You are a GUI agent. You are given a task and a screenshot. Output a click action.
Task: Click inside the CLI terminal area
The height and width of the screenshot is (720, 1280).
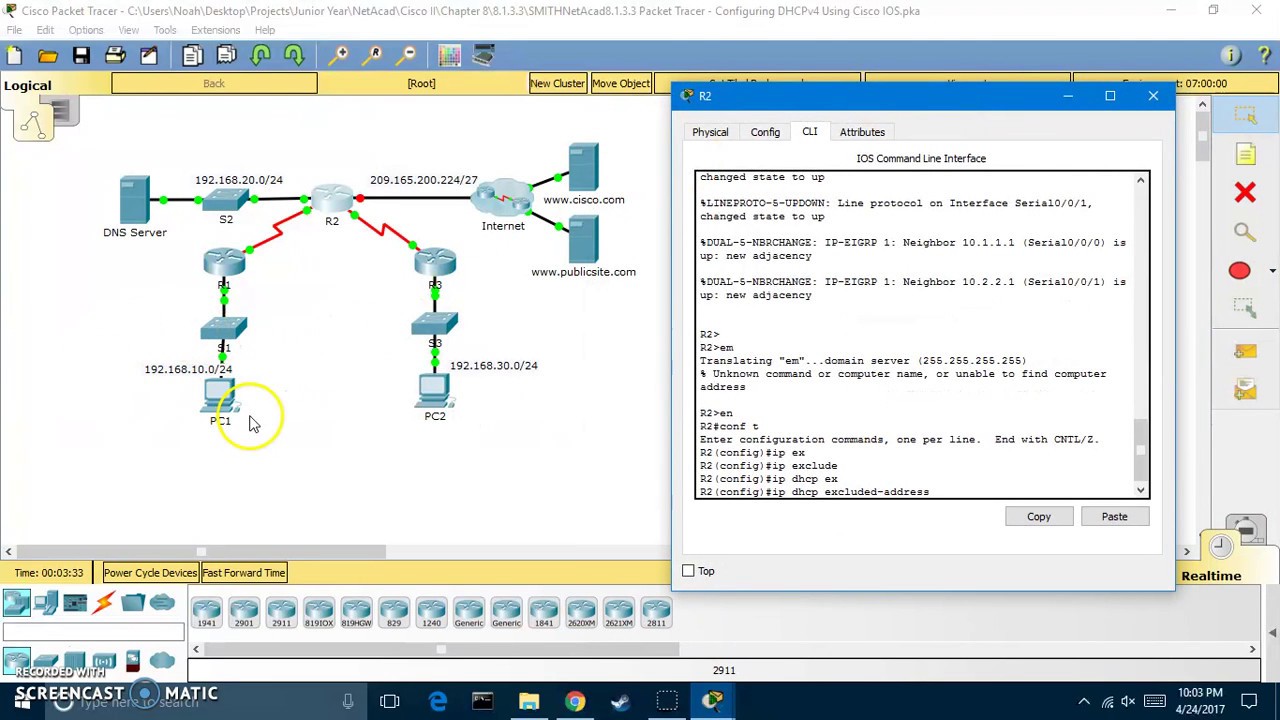[914, 334]
